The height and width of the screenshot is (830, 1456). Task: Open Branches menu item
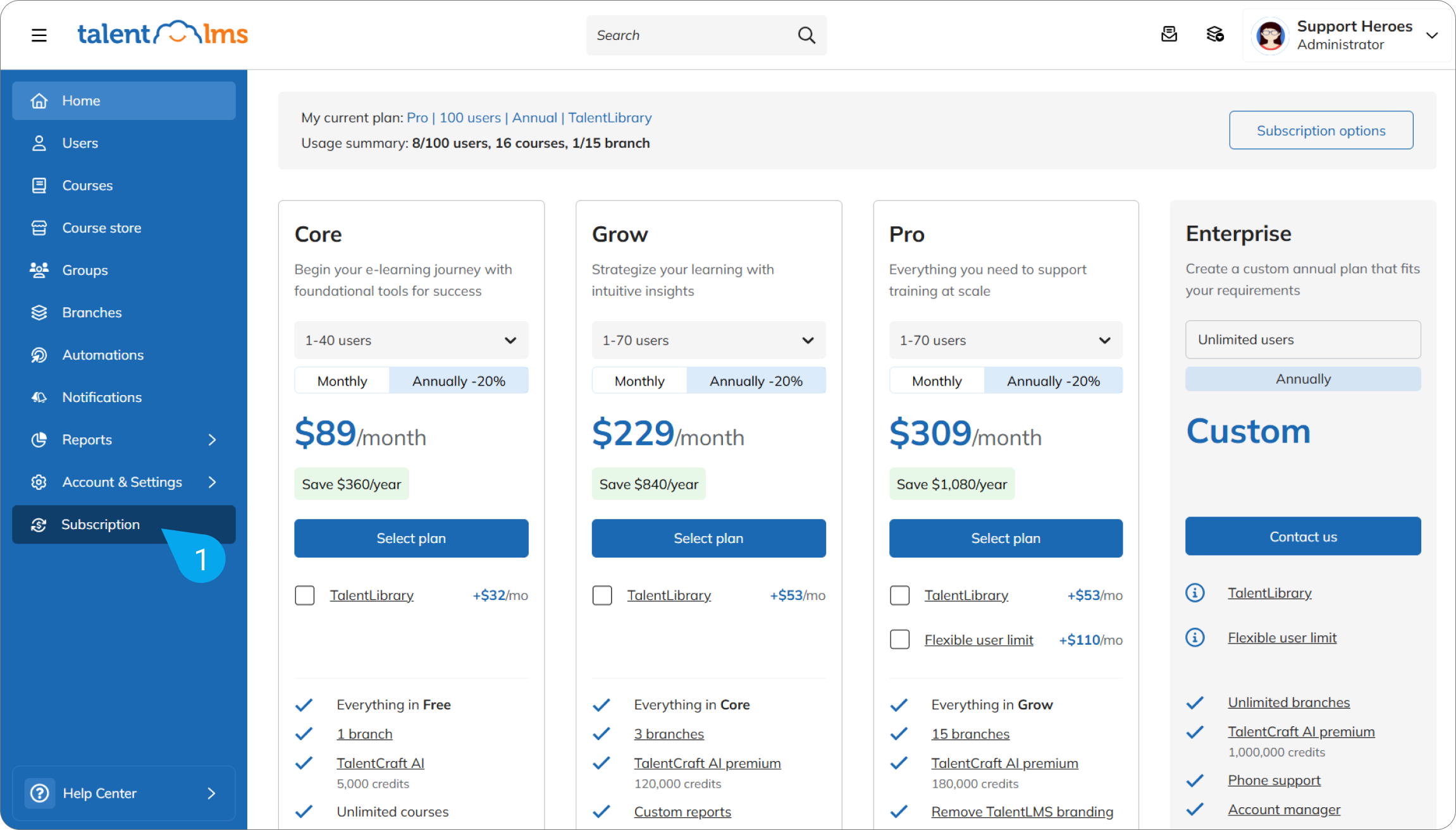124,312
